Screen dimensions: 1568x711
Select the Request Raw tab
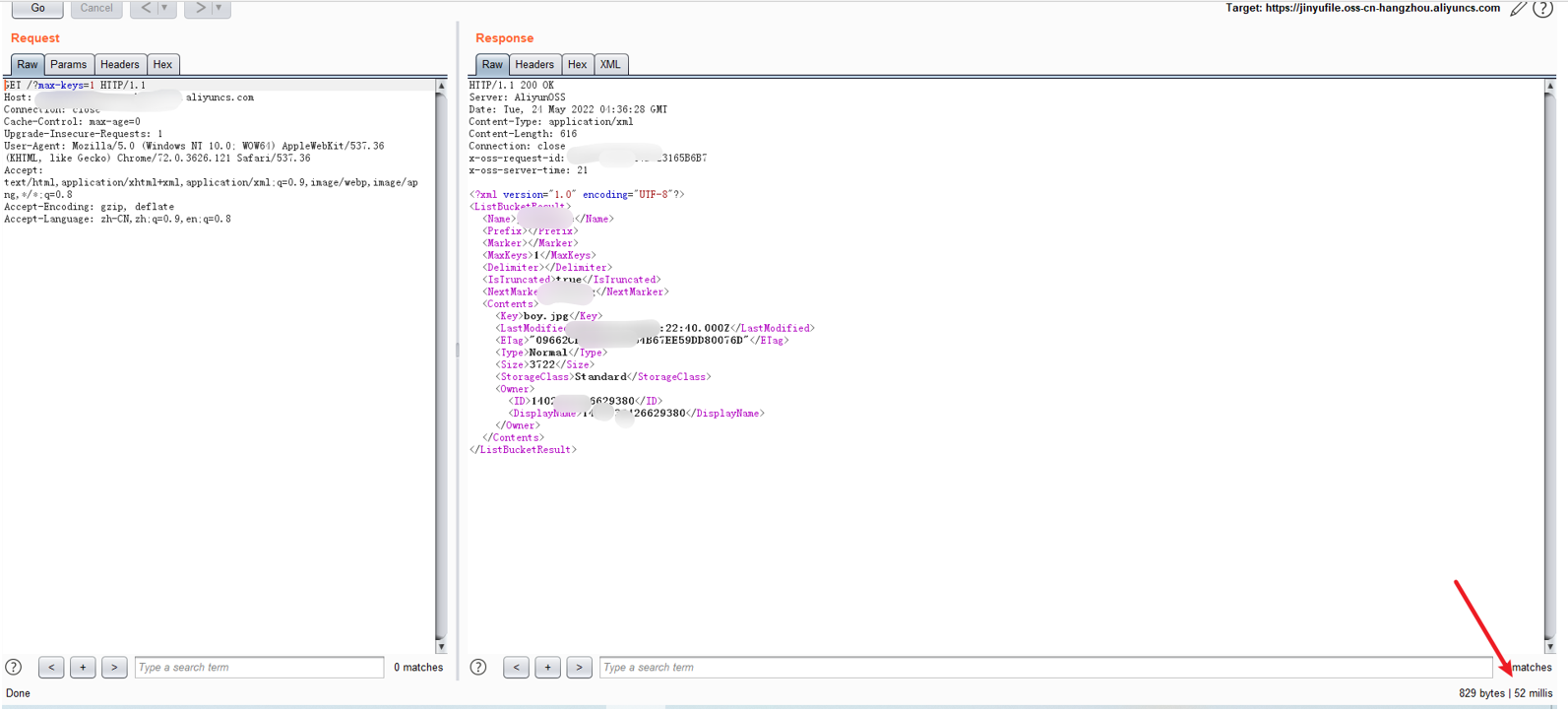pyautogui.click(x=28, y=65)
